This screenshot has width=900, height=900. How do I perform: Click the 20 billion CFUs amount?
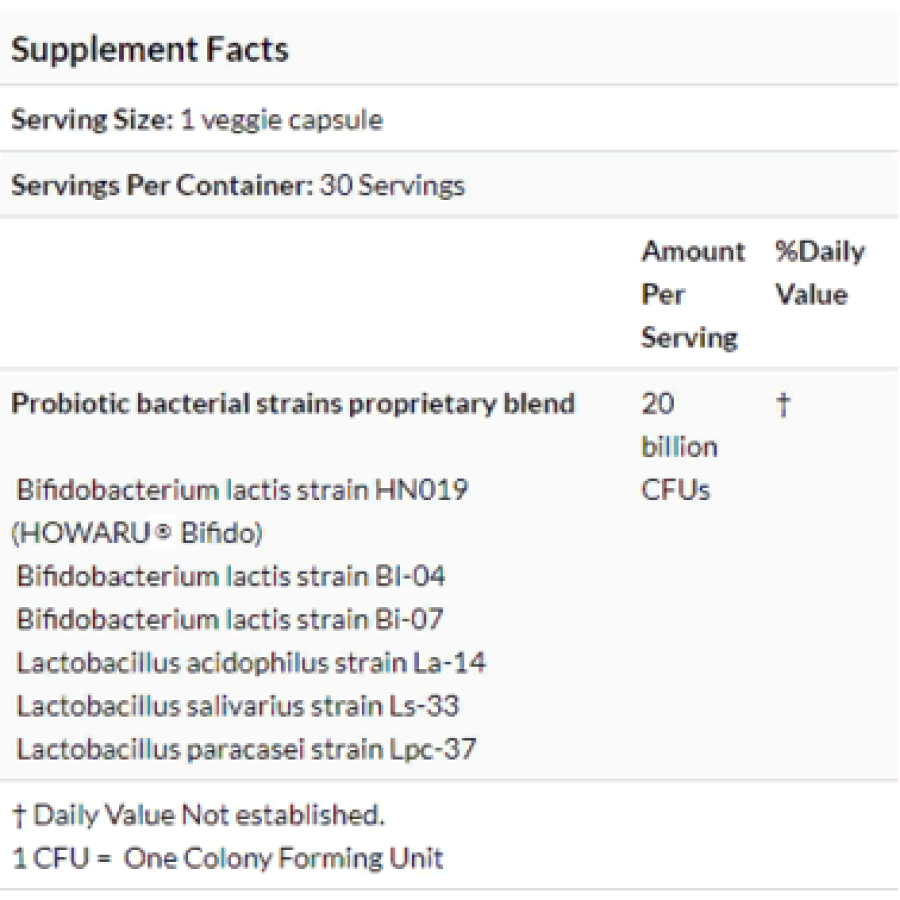[x=679, y=447]
